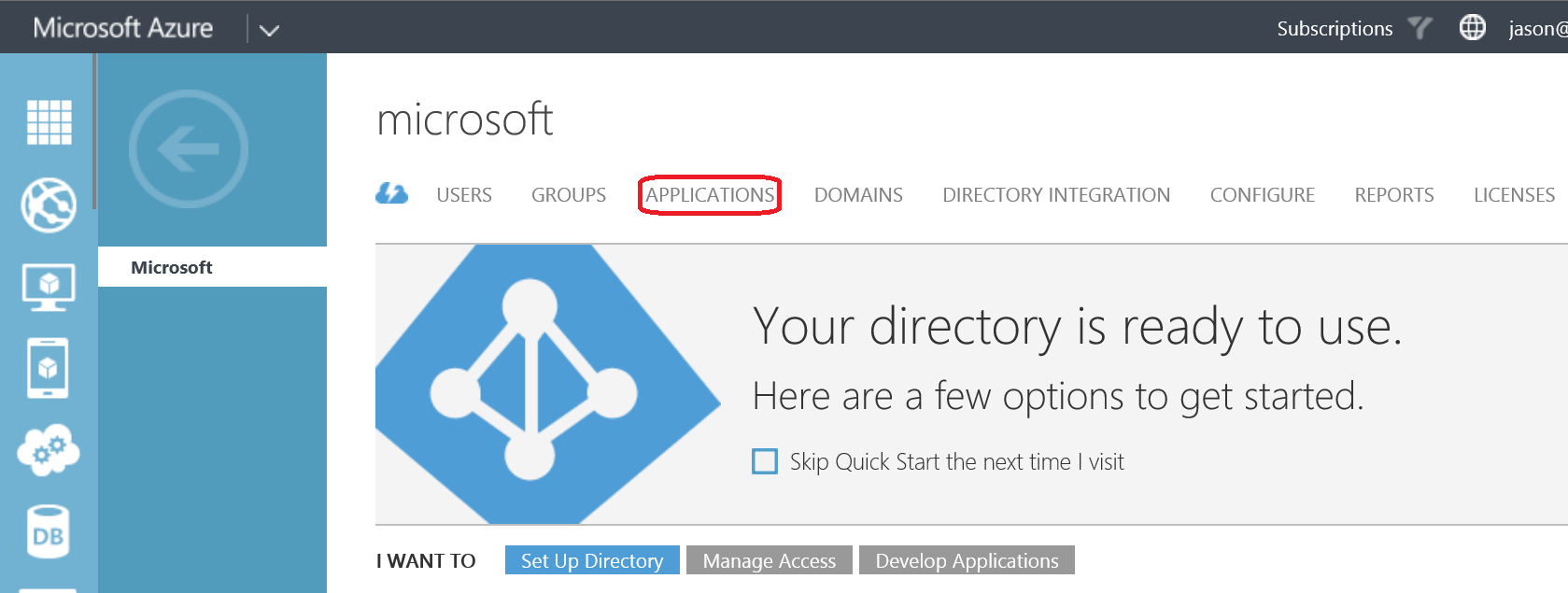Click the back arrow circle button

click(189, 148)
